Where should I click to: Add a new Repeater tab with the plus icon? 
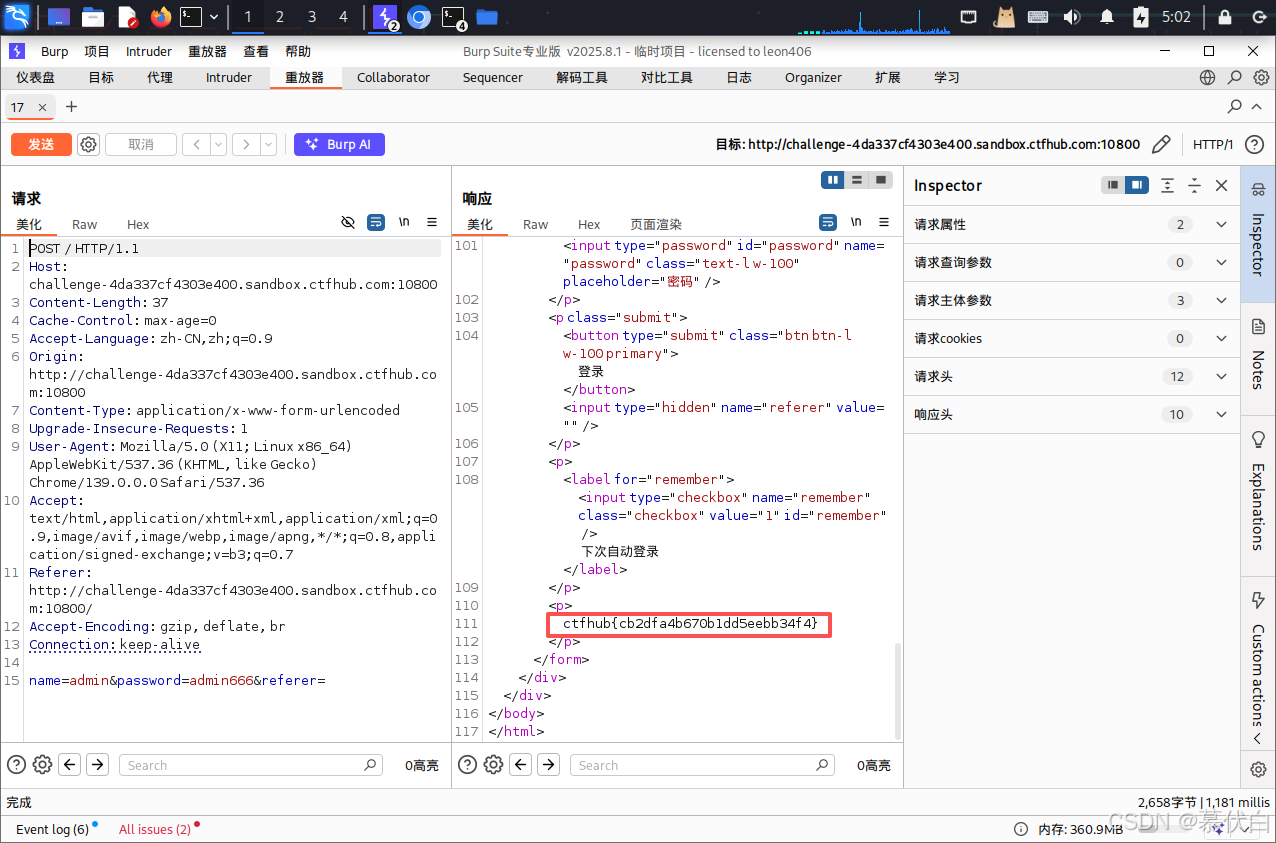pyautogui.click(x=71, y=106)
